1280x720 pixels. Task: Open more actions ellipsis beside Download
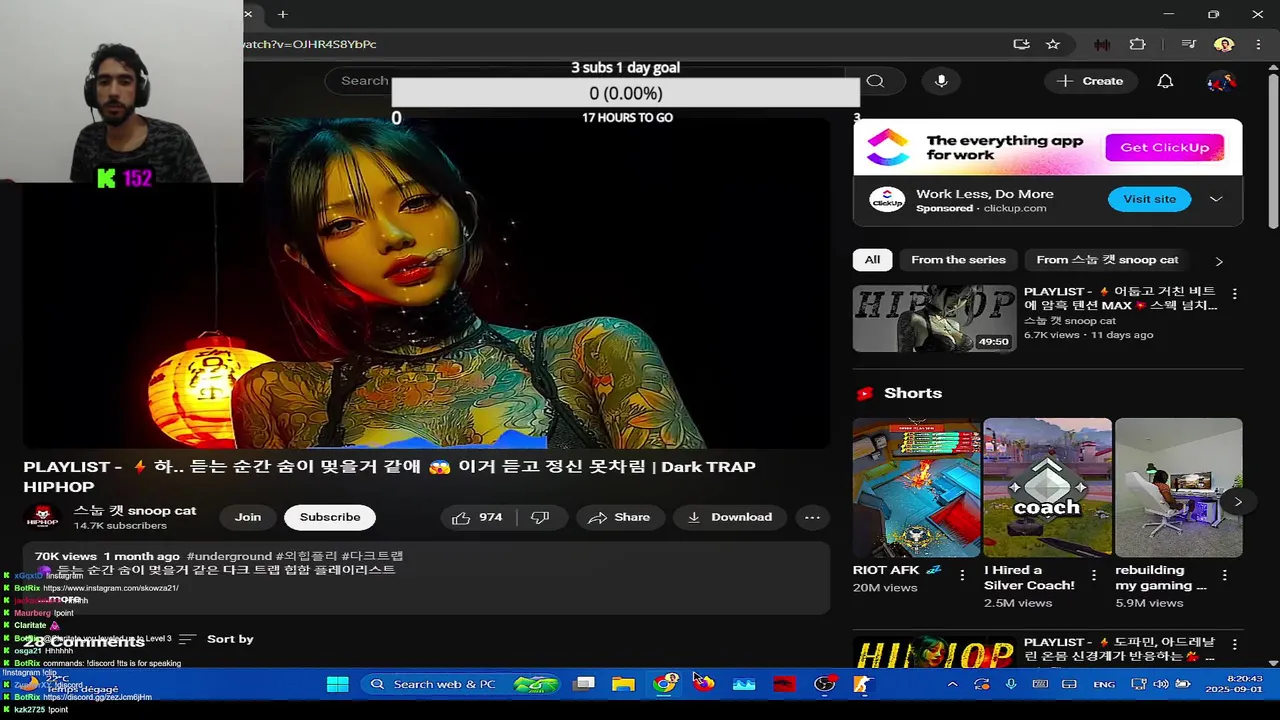click(x=812, y=517)
